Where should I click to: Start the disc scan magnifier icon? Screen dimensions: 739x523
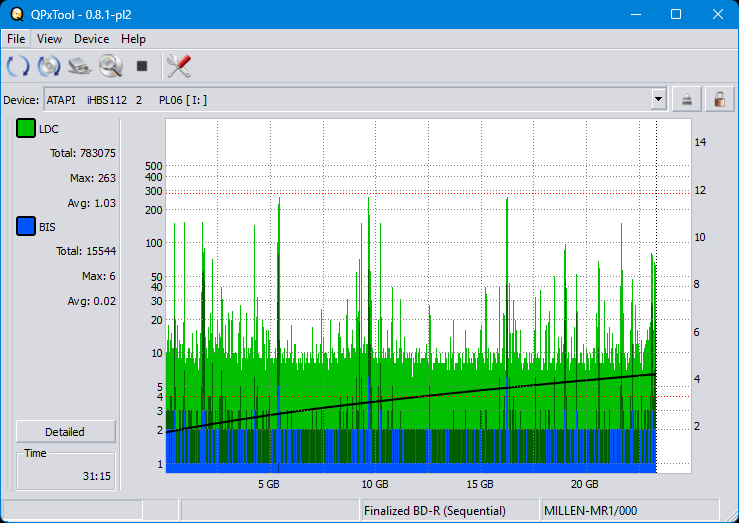[x=111, y=65]
